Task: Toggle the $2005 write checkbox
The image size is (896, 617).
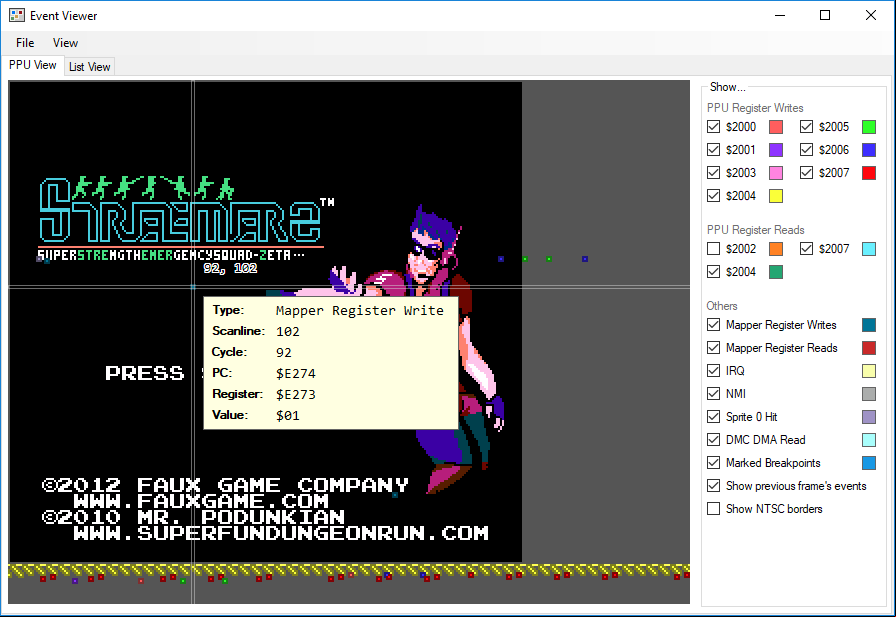Action: [806, 127]
